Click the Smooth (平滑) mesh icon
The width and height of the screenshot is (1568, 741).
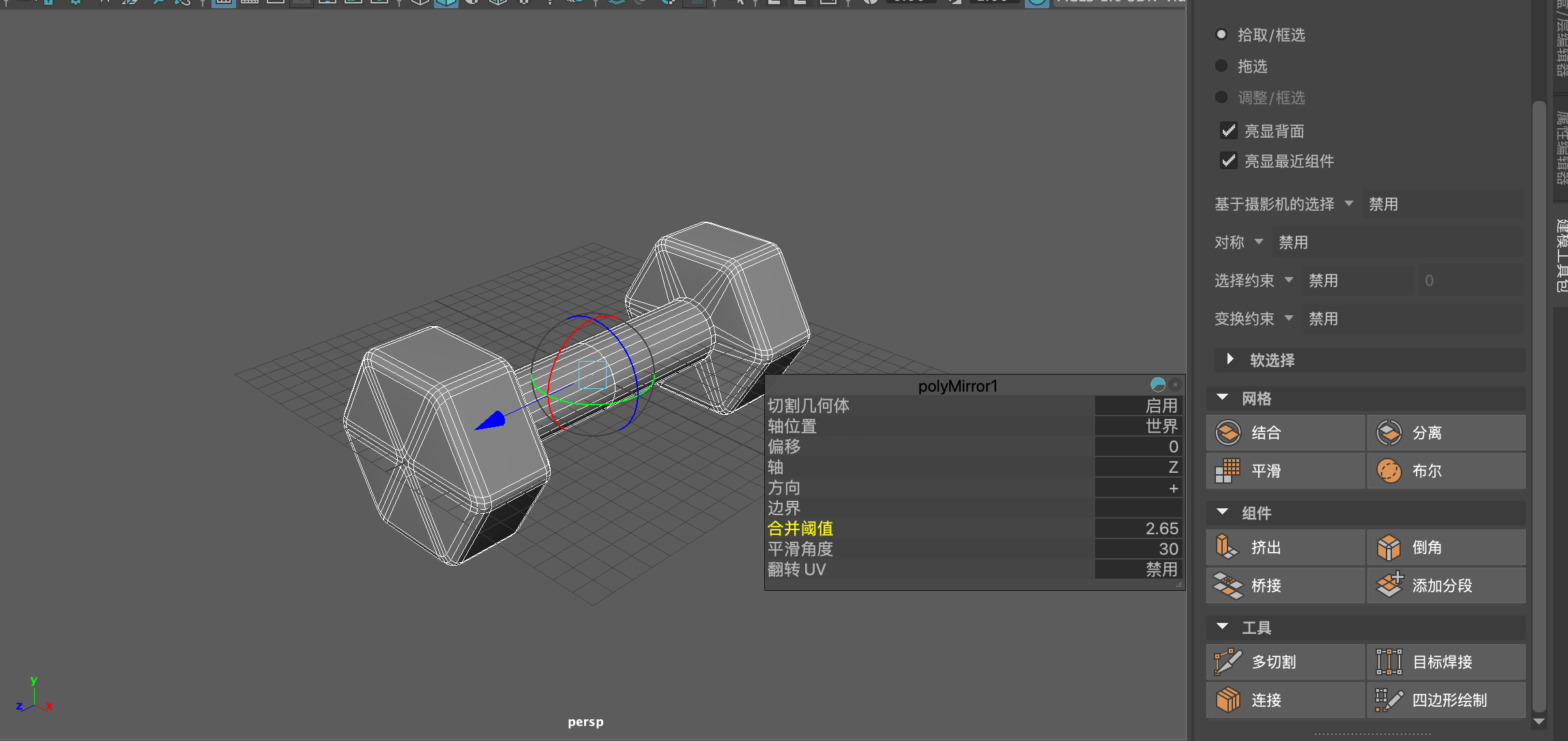(1228, 471)
